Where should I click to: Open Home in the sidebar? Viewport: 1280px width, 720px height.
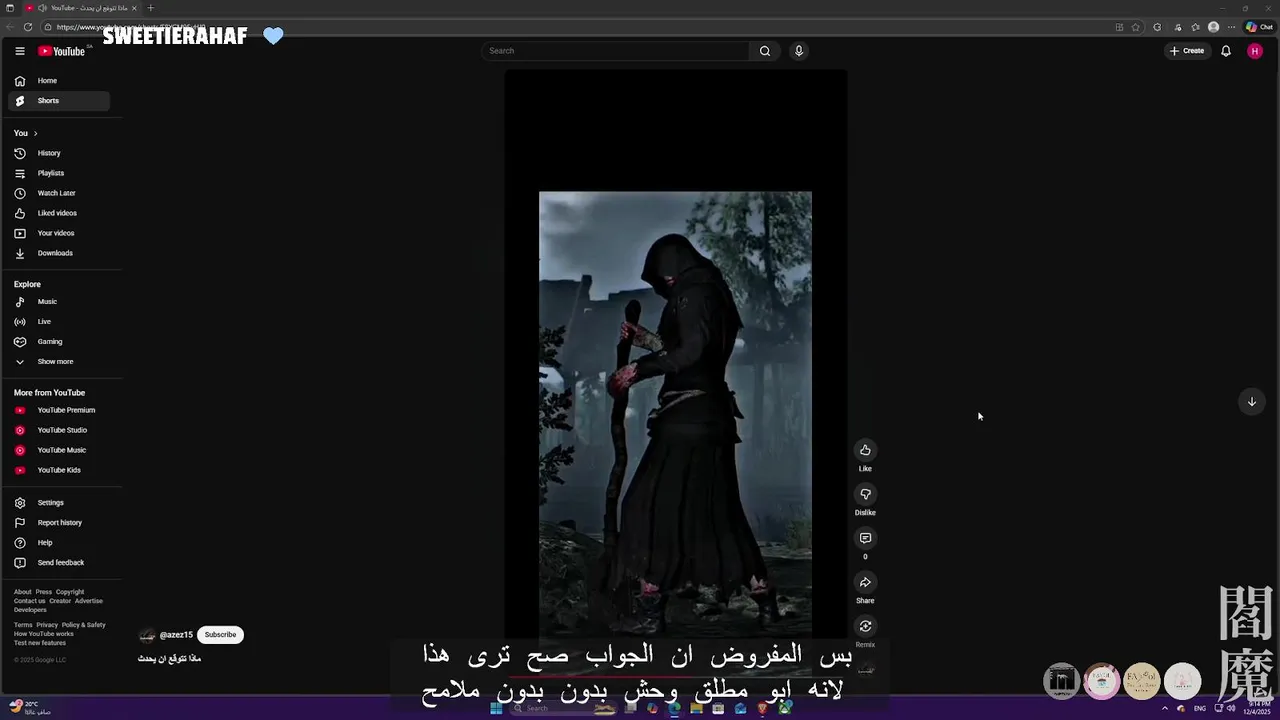(59, 81)
